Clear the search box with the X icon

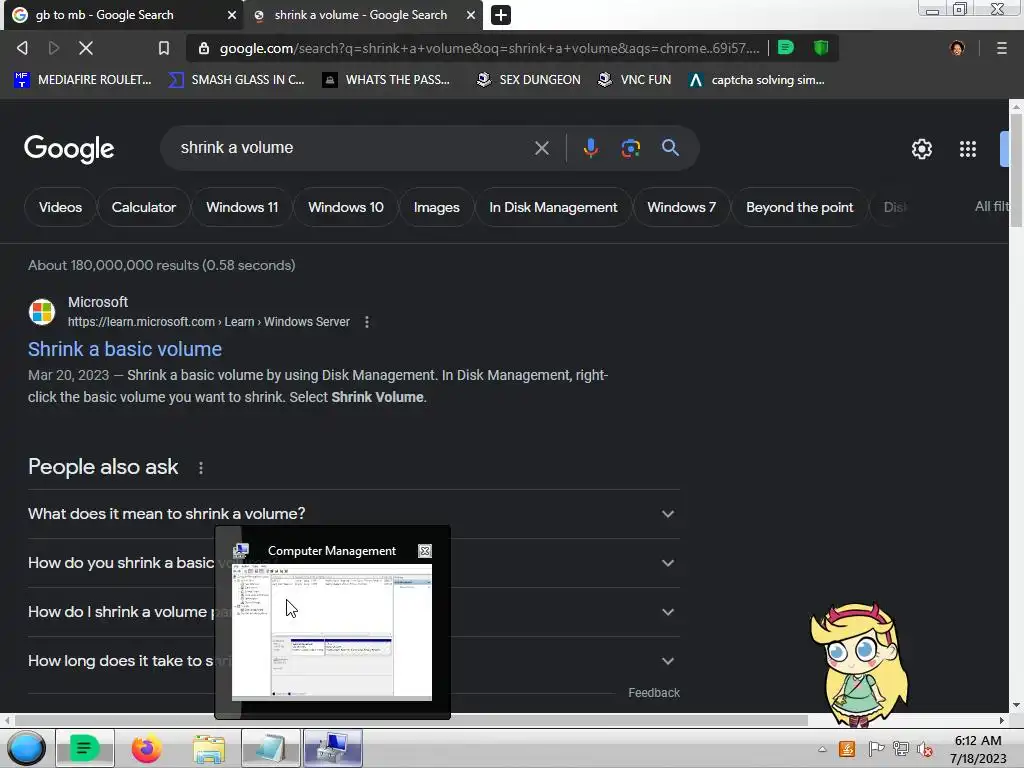click(x=541, y=148)
